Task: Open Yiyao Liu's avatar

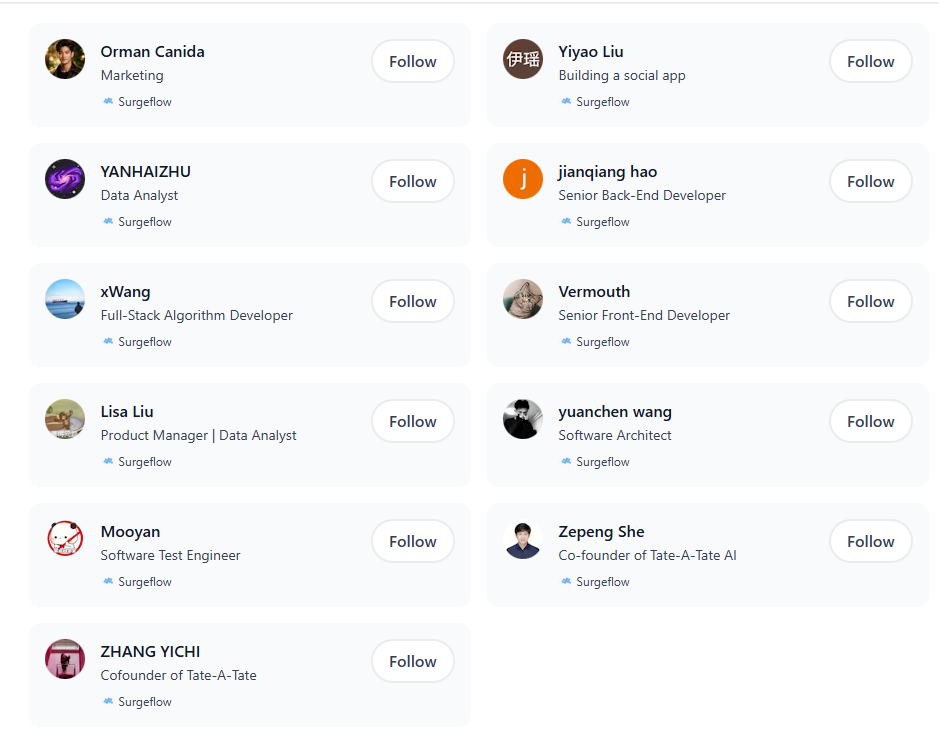Action: [x=523, y=59]
